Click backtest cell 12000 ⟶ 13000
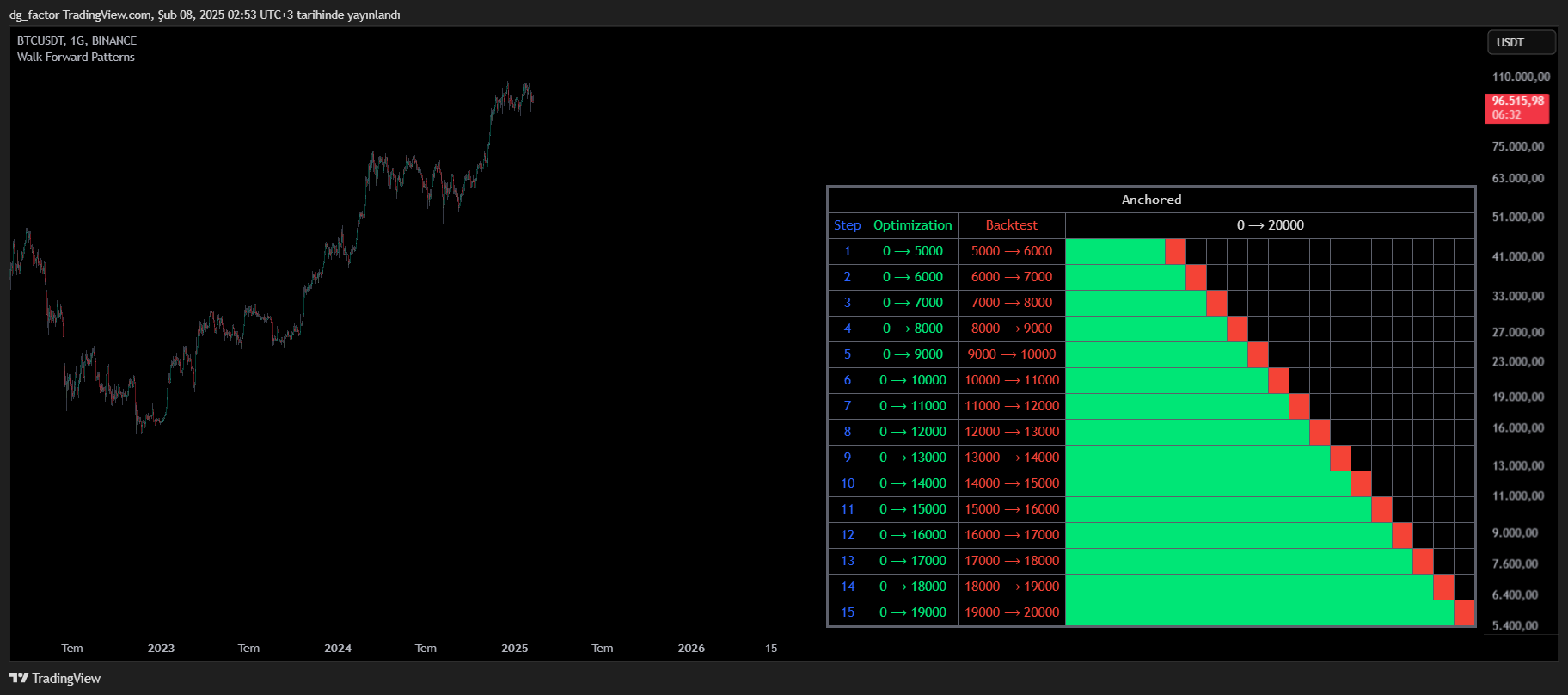Image resolution: width=1568 pixels, height=695 pixels. click(1011, 432)
